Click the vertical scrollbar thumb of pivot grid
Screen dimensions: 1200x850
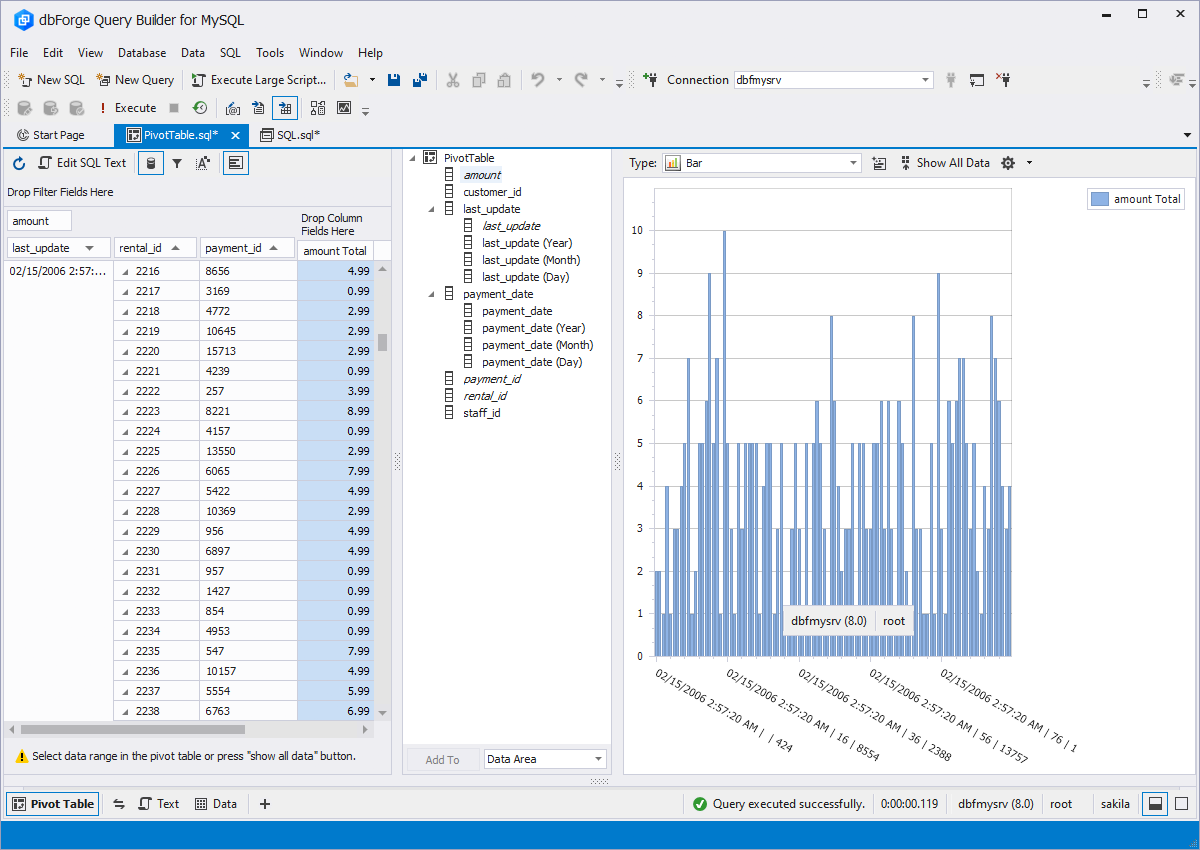(382, 342)
